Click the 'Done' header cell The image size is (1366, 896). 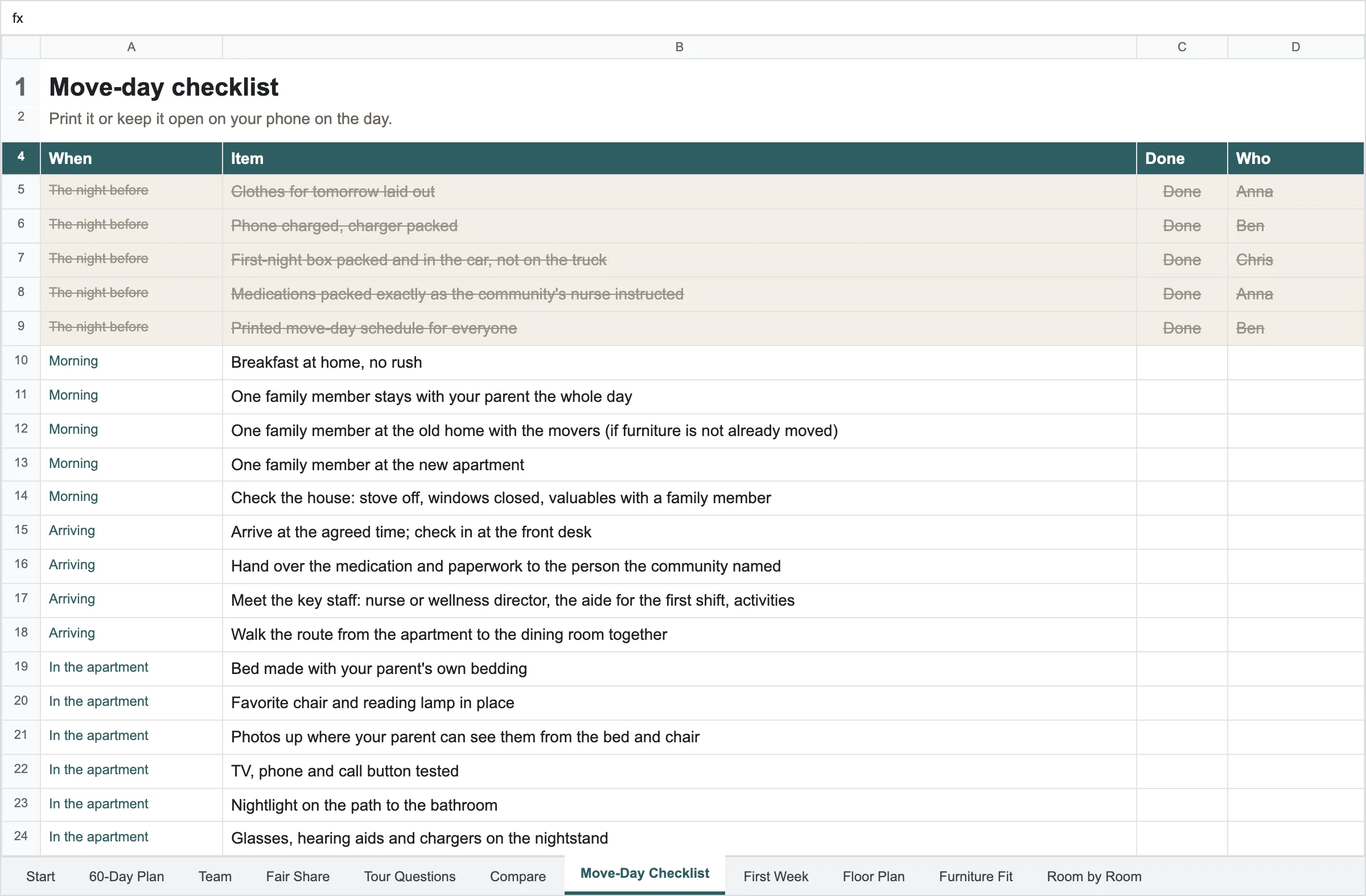point(1182,158)
